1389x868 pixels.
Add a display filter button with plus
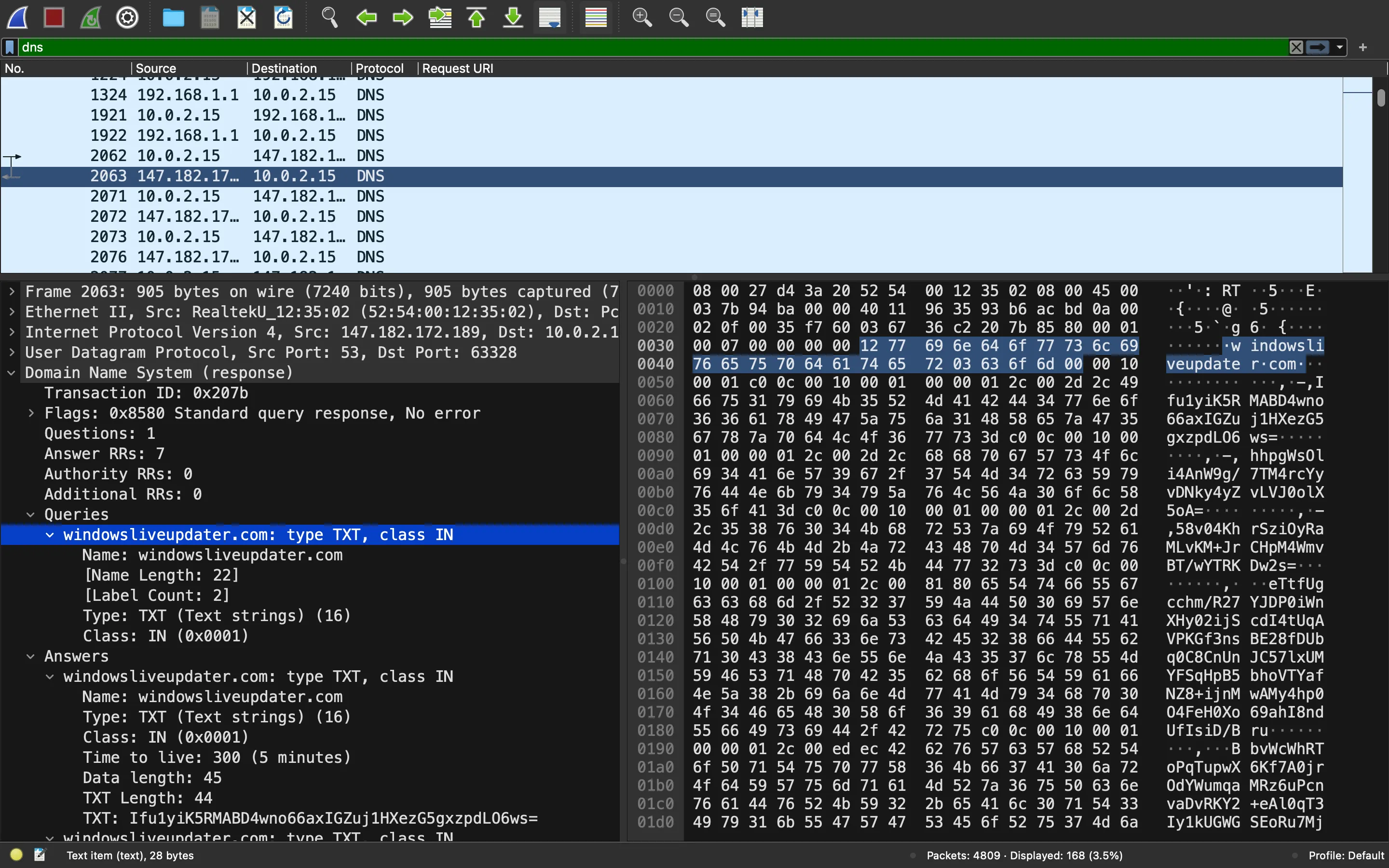[1362, 47]
